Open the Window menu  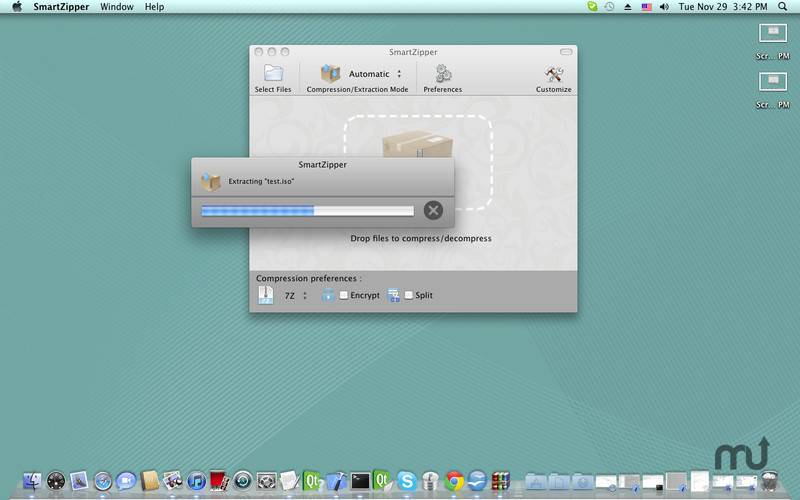tap(117, 7)
